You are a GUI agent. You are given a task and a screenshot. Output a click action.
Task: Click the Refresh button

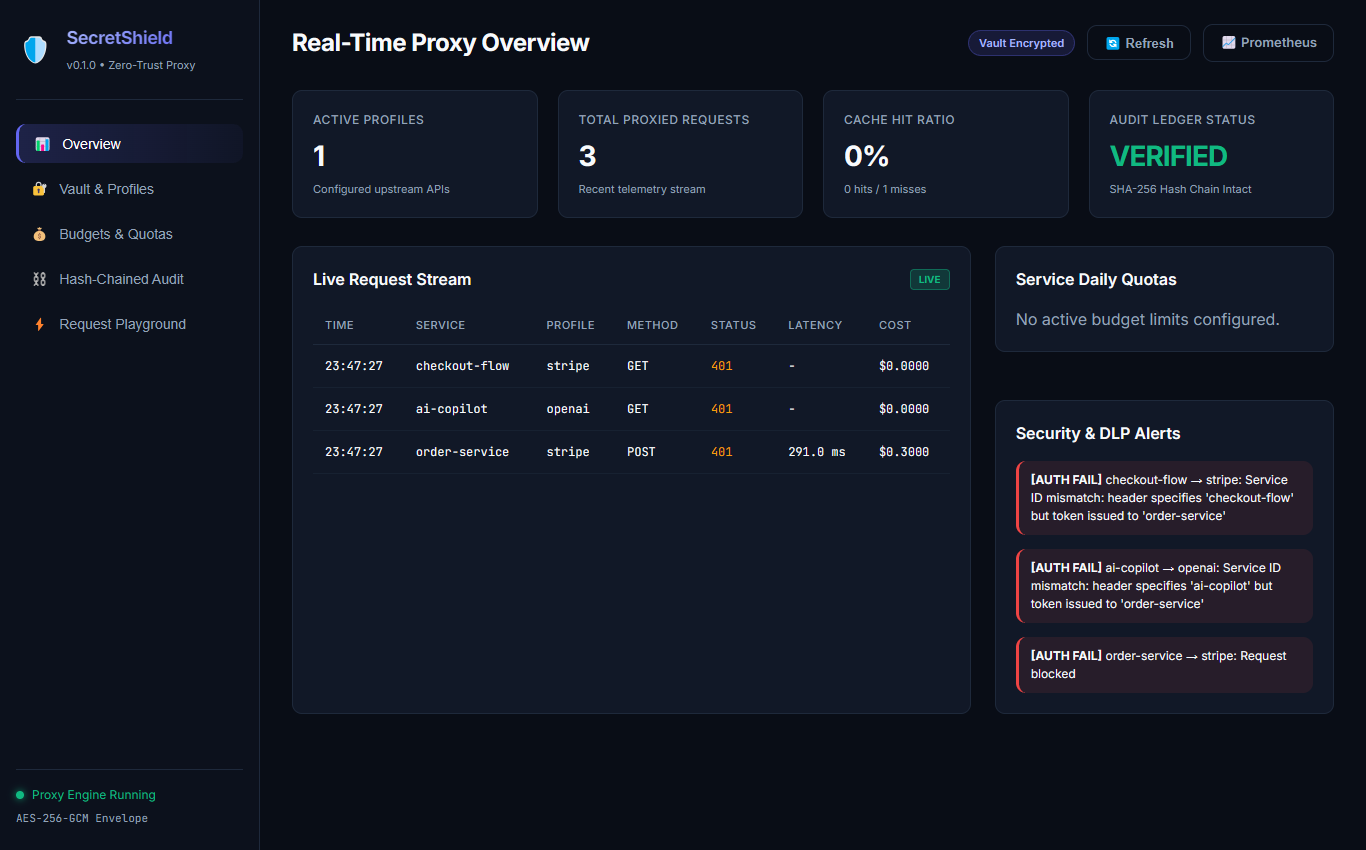pos(1139,43)
